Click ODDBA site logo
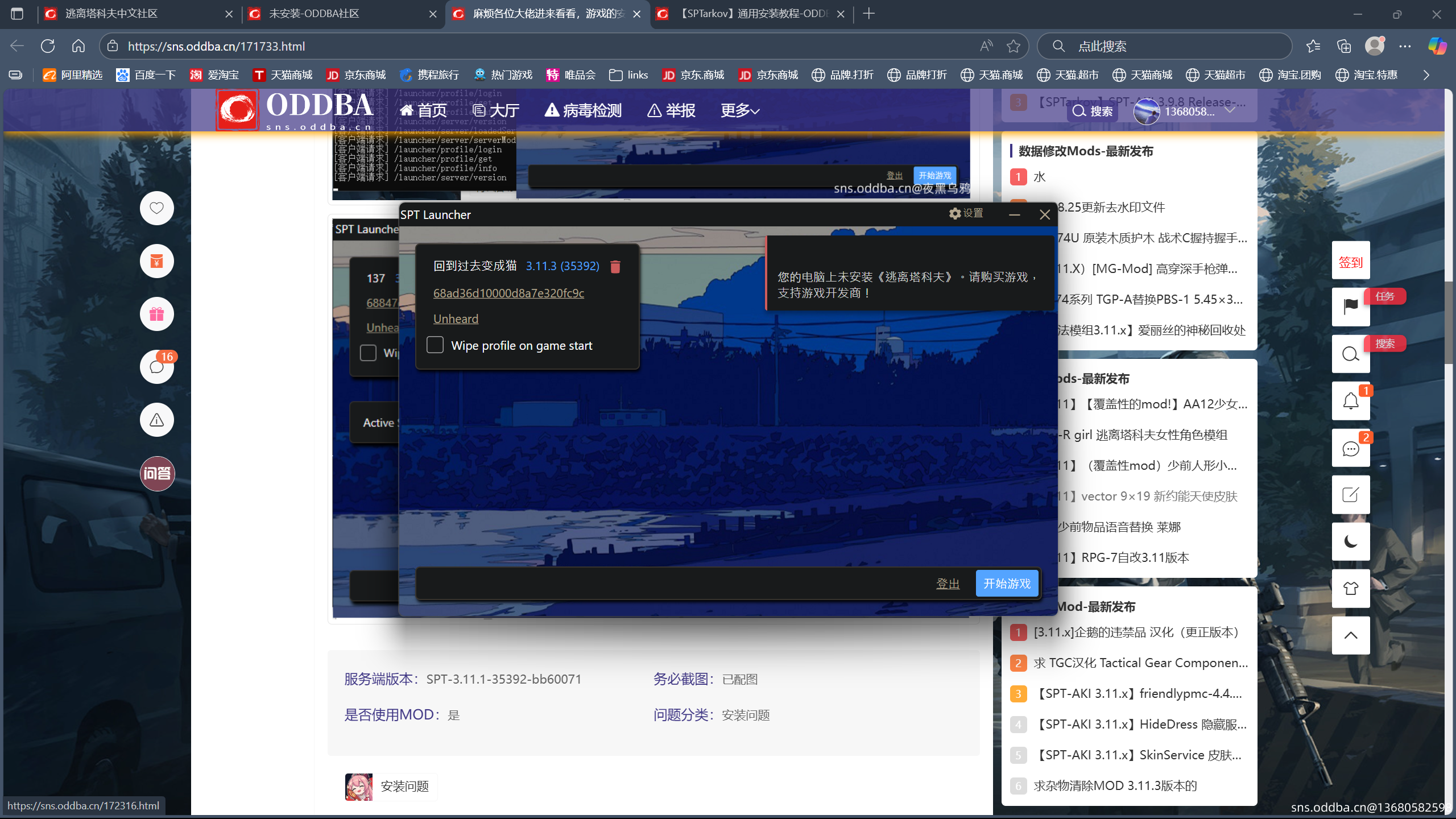The width and height of the screenshot is (1456, 819). point(295,110)
